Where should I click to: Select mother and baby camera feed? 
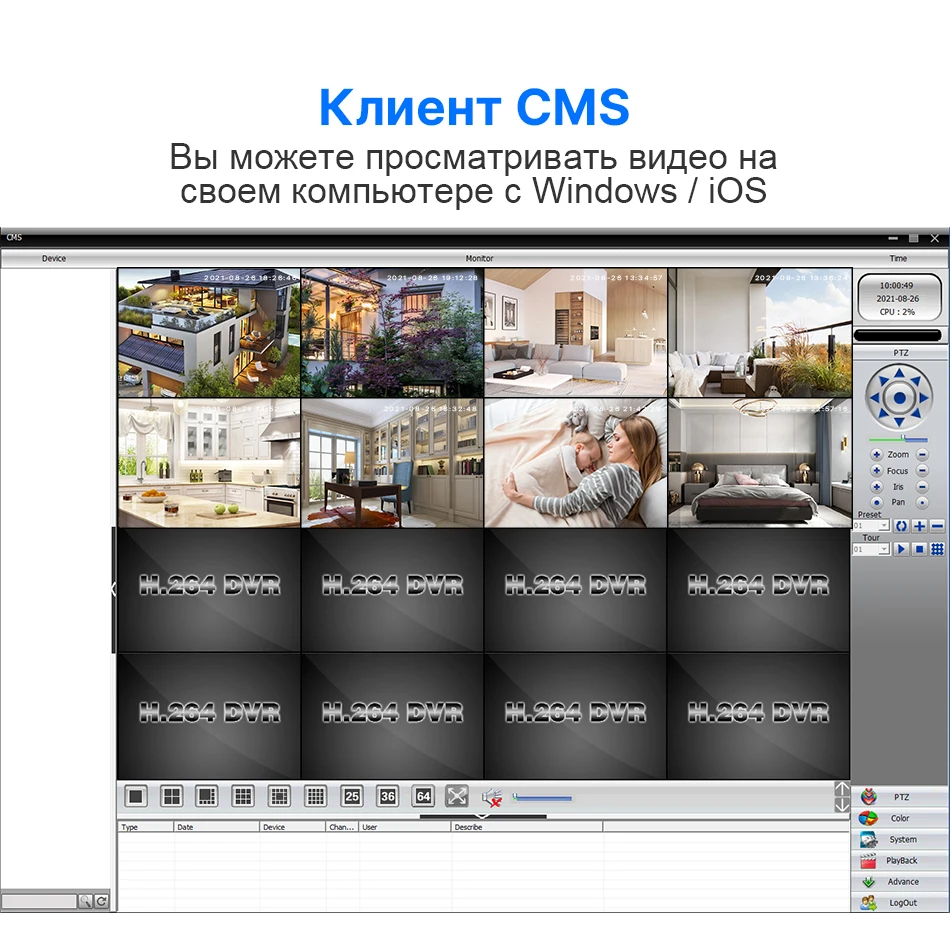click(x=576, y=463)
